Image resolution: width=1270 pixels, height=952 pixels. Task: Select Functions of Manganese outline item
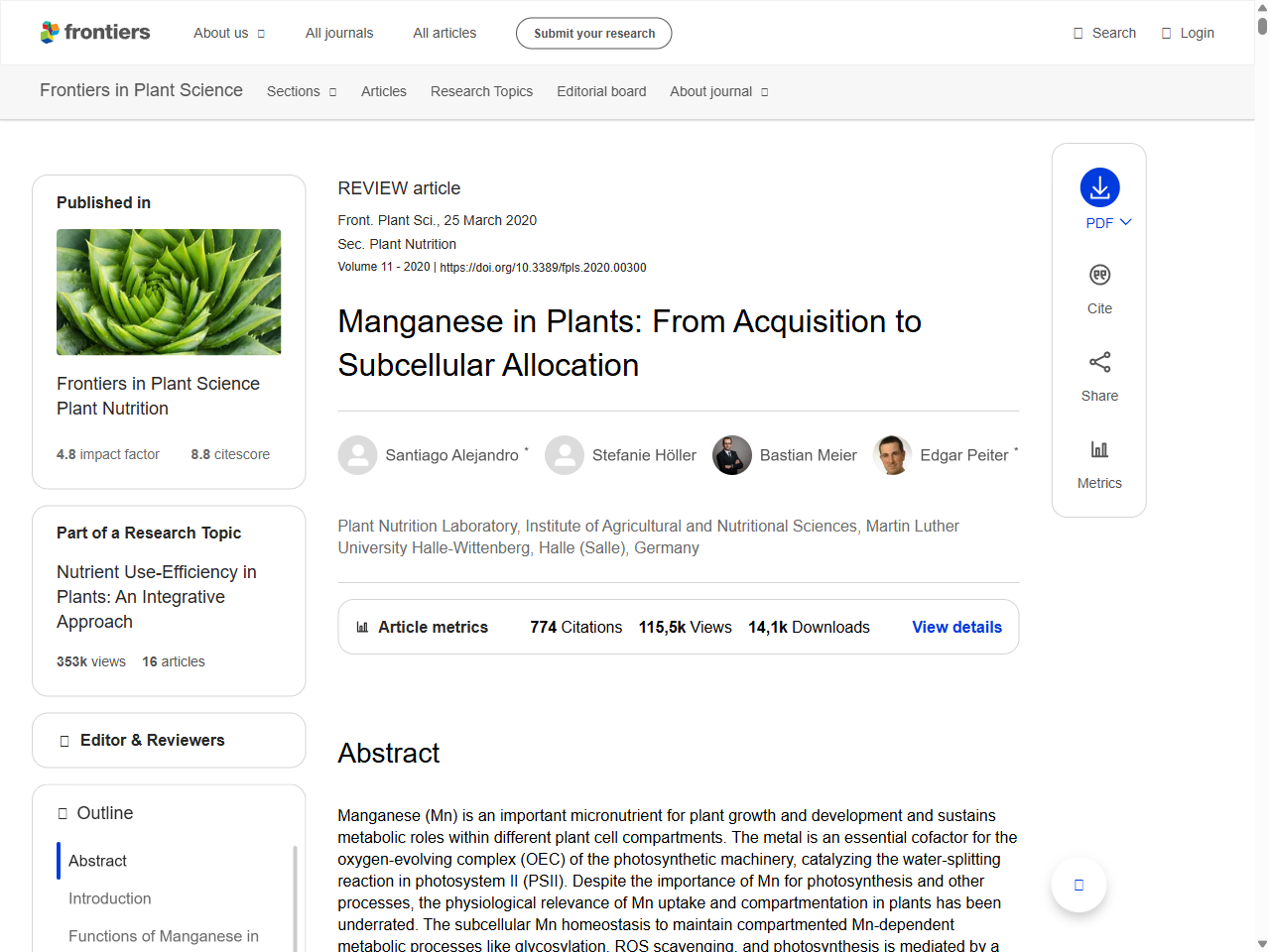click(163, 936)
